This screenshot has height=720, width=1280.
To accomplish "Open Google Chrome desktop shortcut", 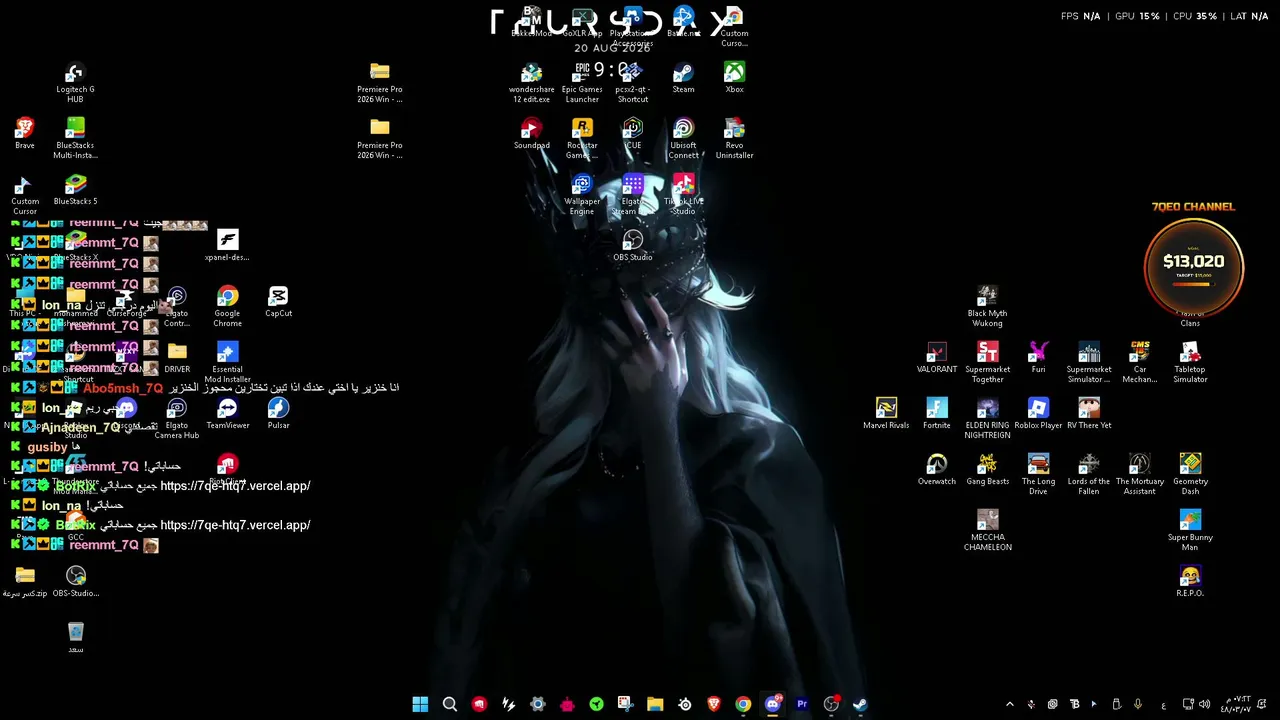I will pos(227,306).
